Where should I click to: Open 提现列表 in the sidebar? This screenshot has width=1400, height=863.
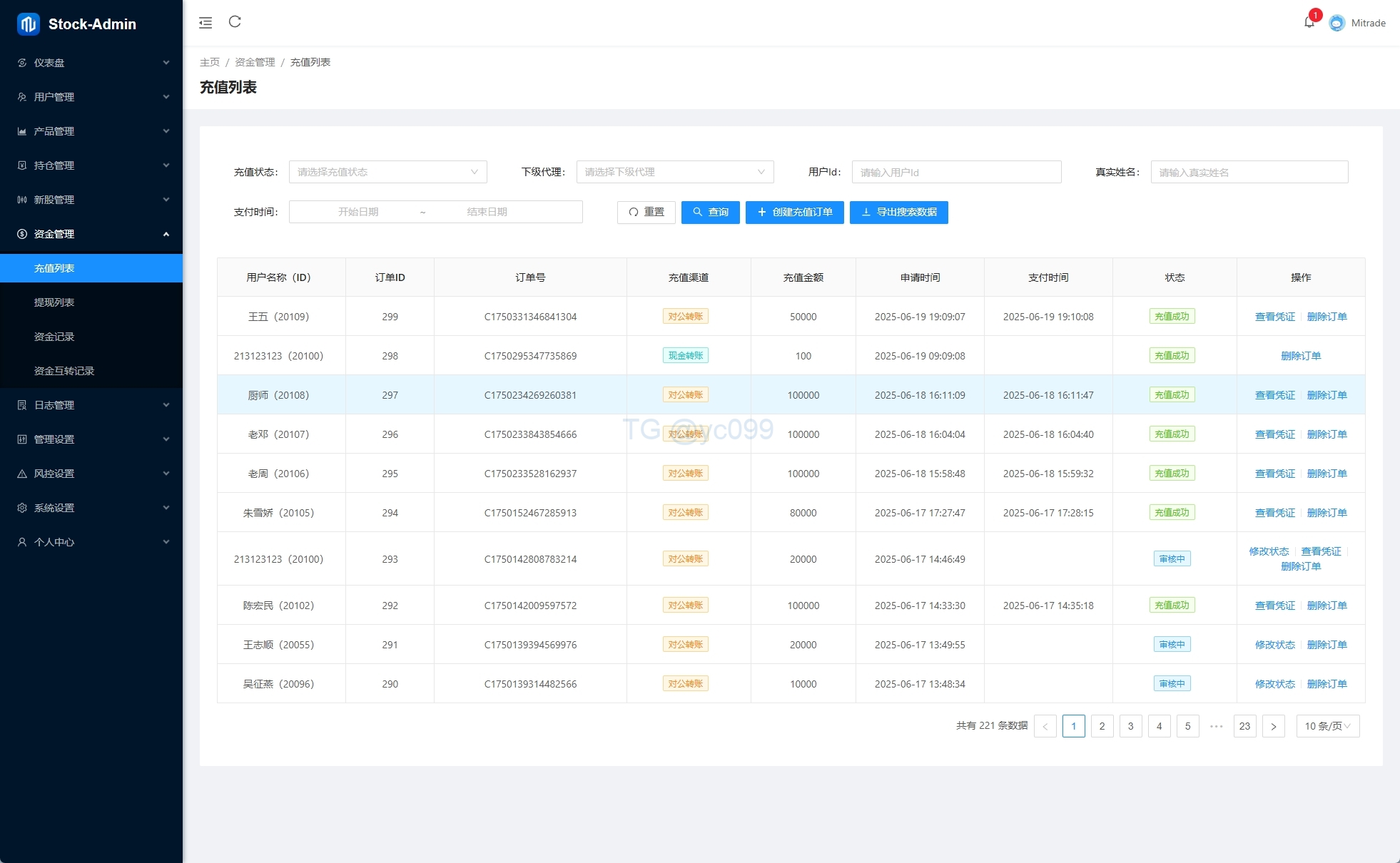pos(54,302)
